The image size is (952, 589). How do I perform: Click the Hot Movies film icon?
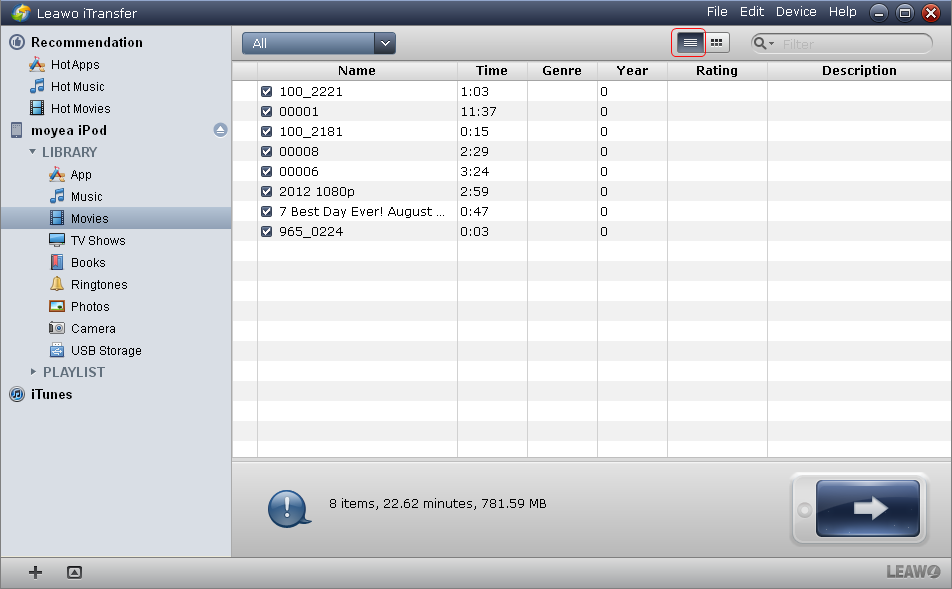tap(37, 108)
